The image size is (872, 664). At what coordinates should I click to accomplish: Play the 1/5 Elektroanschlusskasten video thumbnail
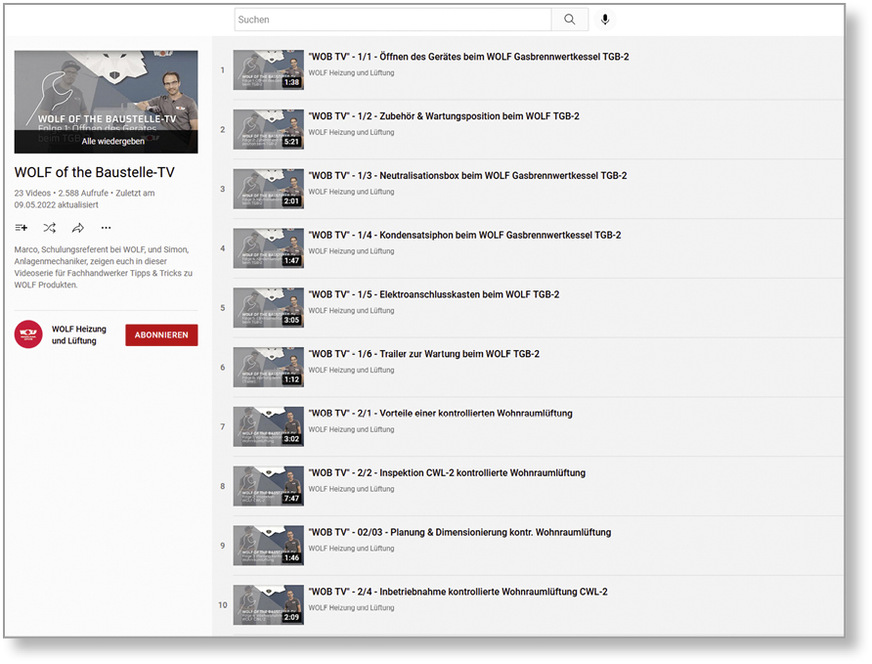coord(268,308)
